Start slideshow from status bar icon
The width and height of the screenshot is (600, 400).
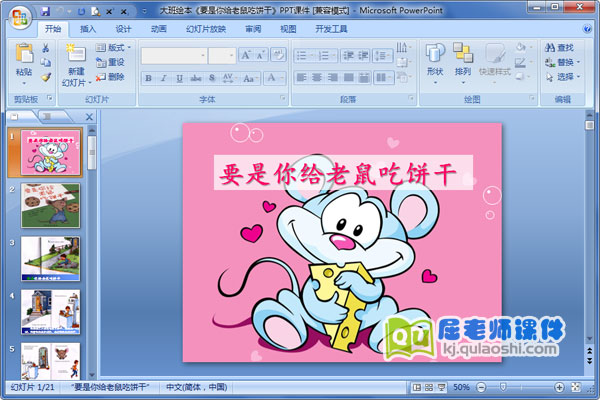tap(441, 387)
